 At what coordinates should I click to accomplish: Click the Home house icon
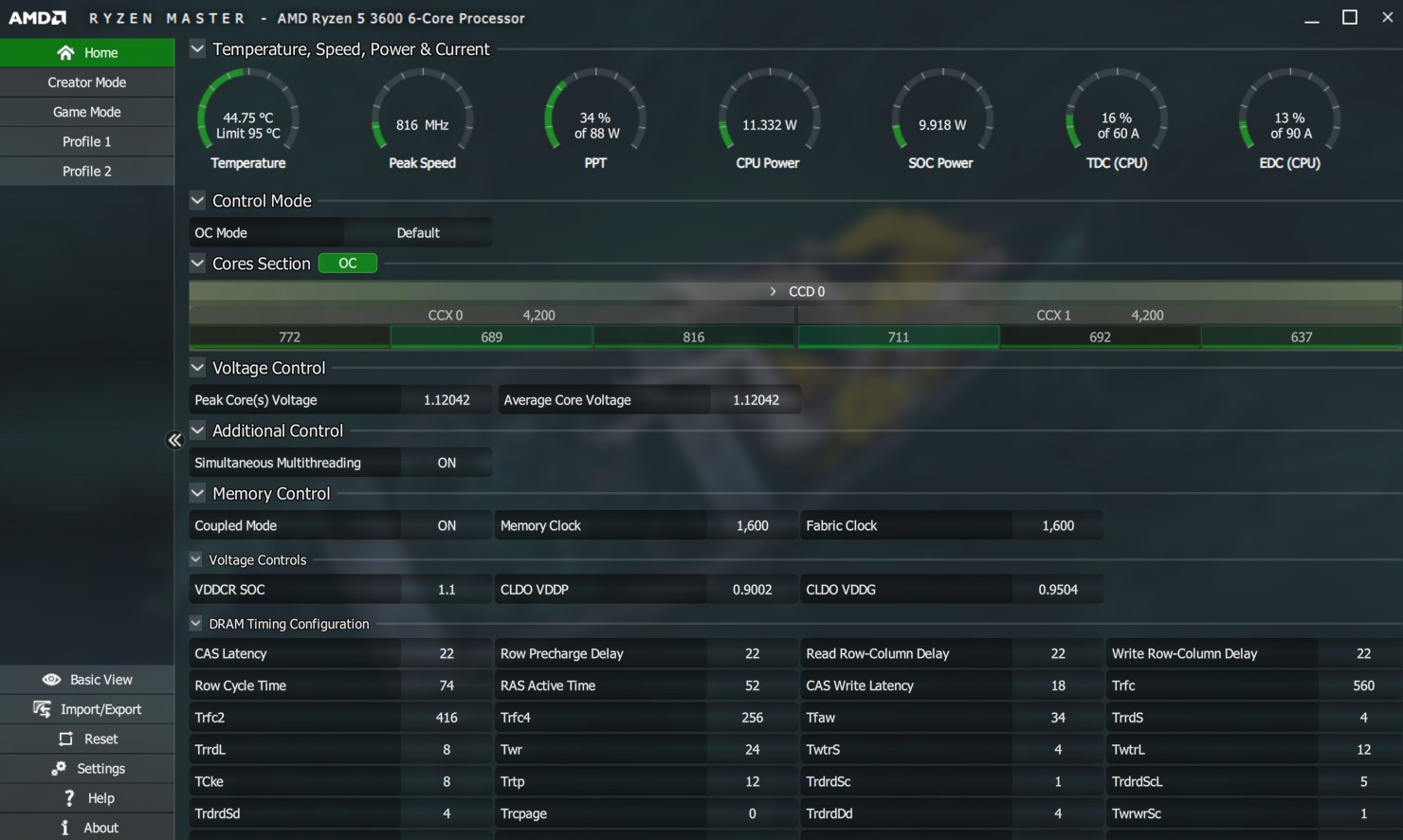[x=65, y=53]
